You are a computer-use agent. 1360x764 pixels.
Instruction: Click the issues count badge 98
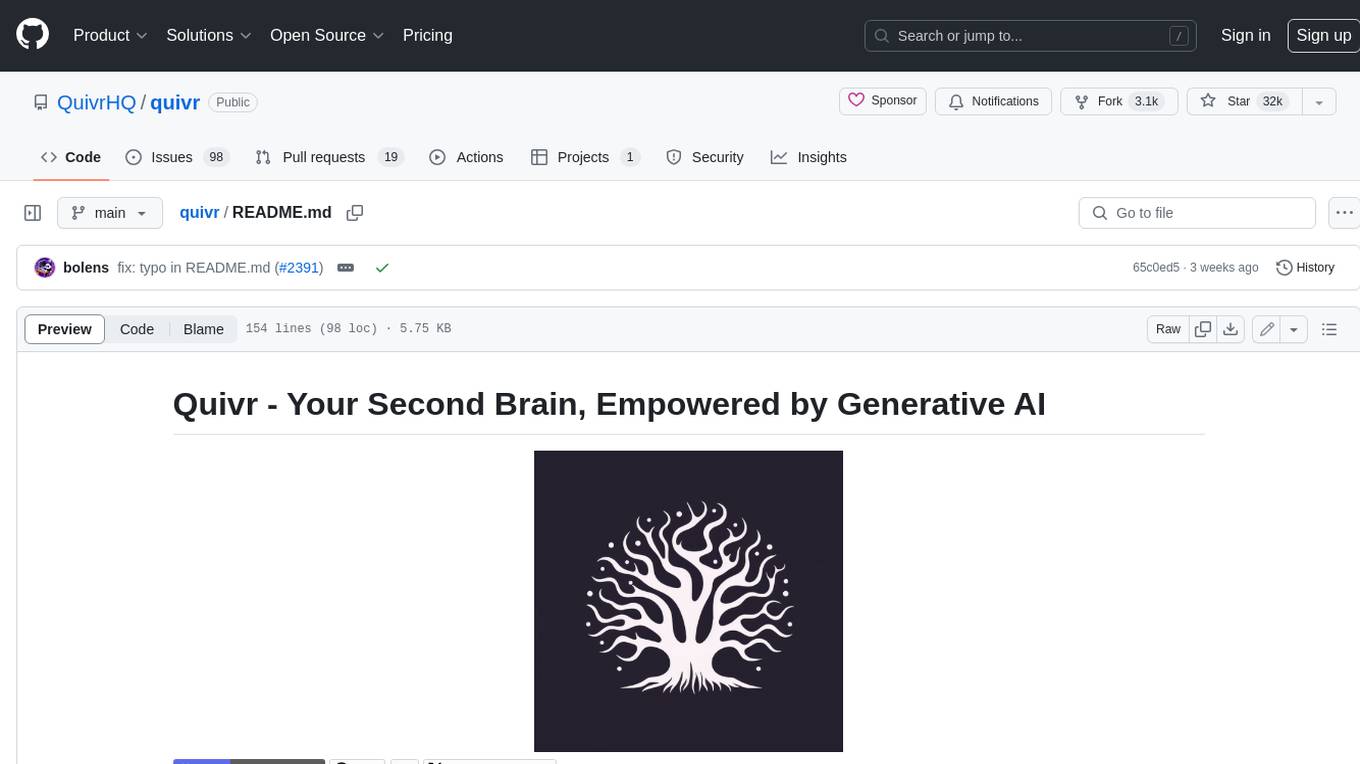[x=216, y=157]
